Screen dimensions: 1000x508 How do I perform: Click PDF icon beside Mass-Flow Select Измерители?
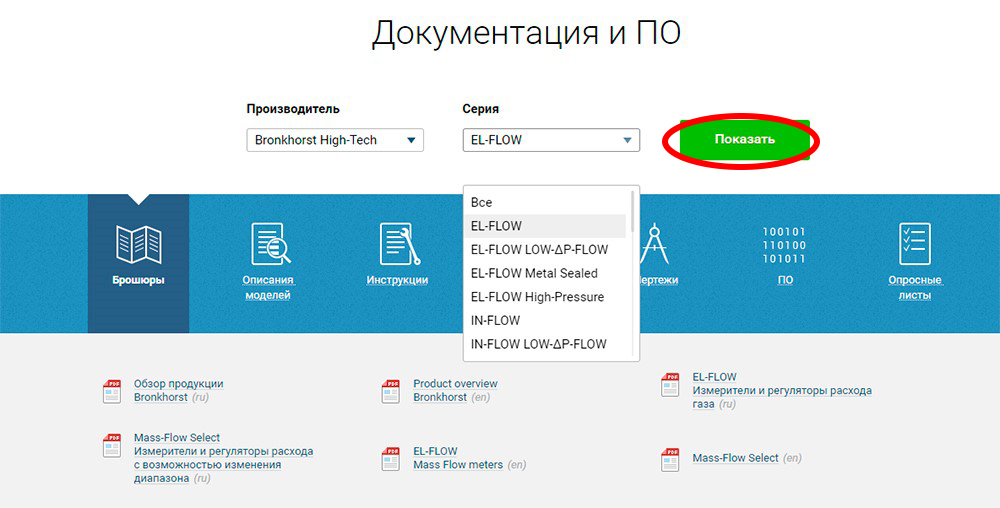point(112,445)
